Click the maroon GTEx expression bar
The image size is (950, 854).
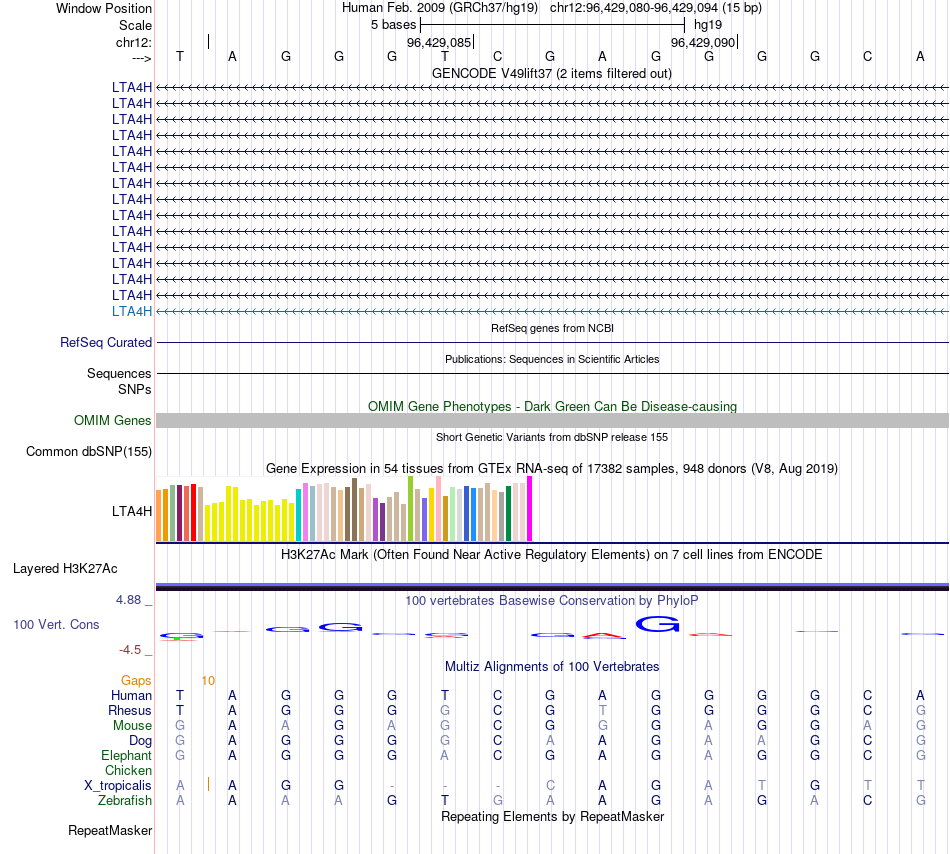click(x=179, y=513)
